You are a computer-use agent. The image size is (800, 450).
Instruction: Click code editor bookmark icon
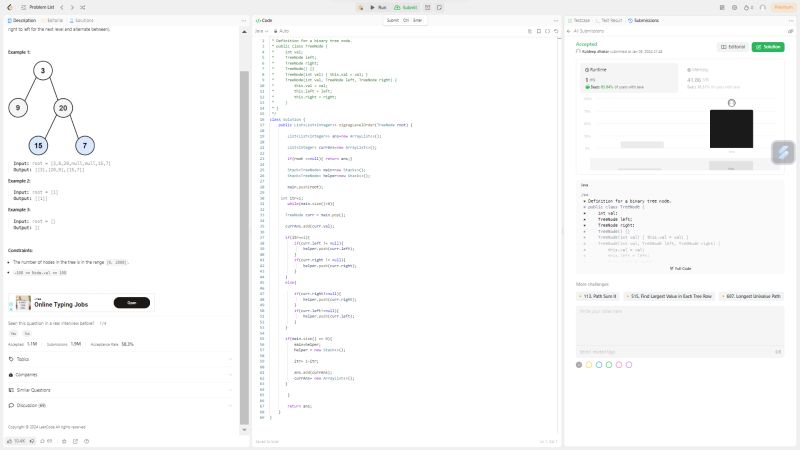(538, 31)
